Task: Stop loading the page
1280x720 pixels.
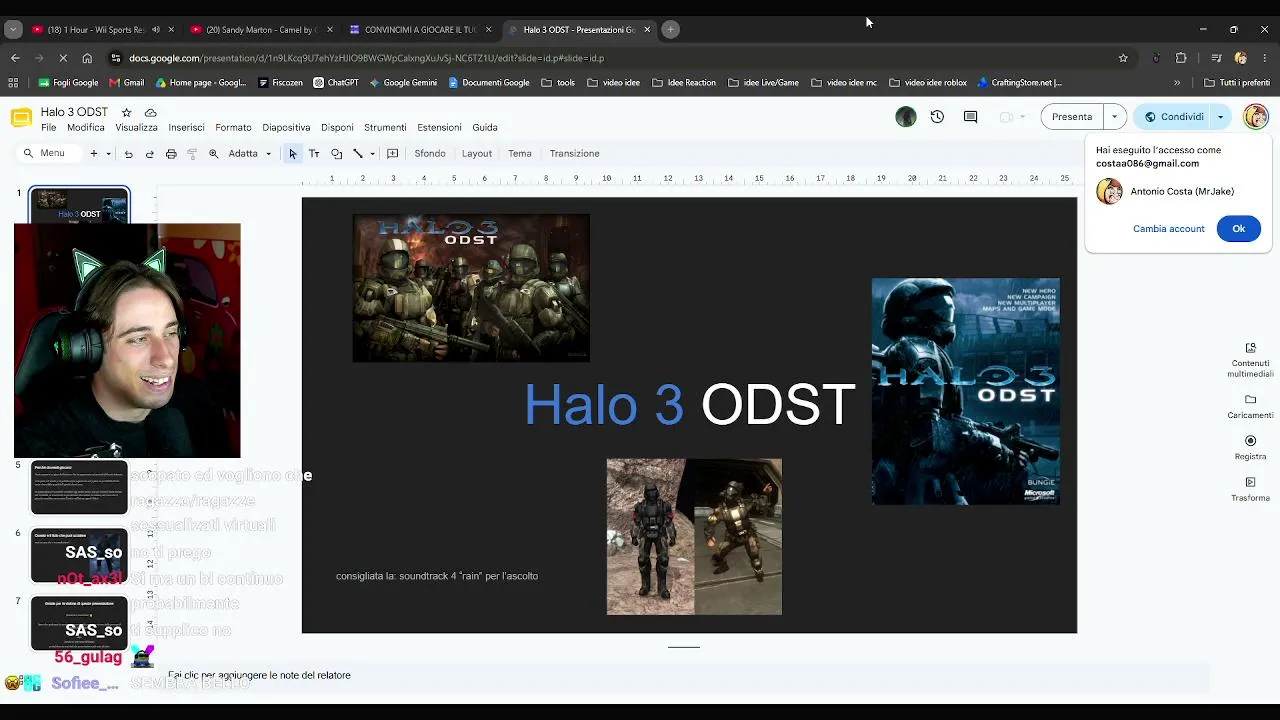Action: (62, 58)
